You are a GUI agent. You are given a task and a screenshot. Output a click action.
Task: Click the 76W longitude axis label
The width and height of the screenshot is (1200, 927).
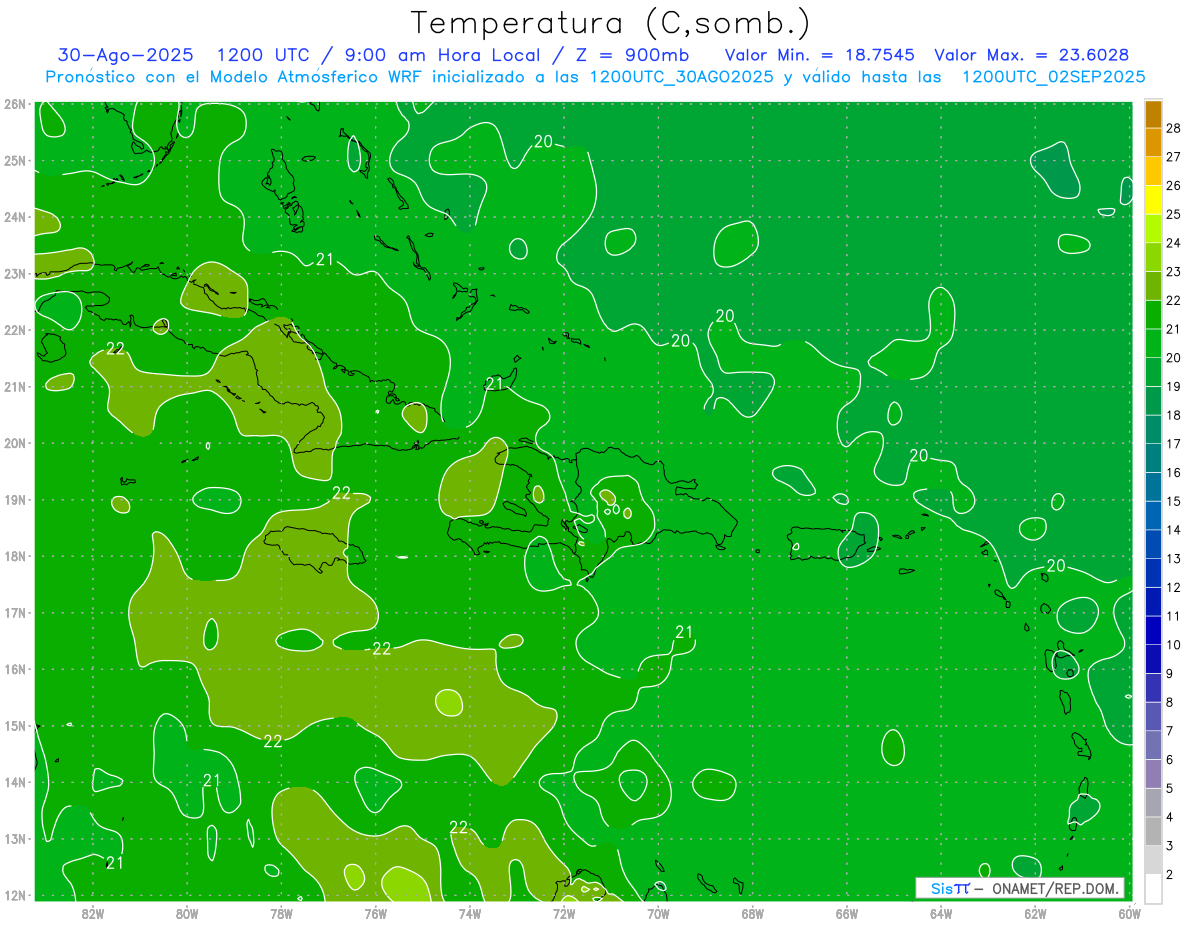(375, 913)
